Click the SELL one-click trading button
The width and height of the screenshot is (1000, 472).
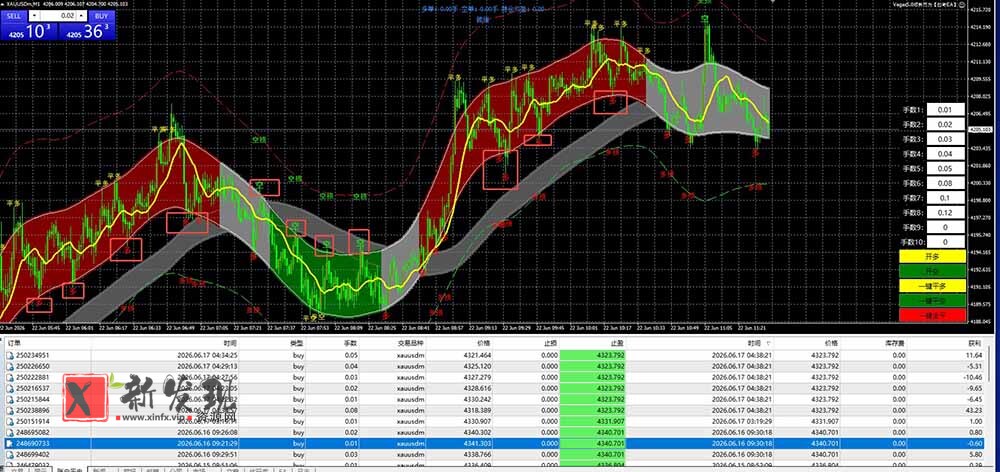click(x=15, y=15)
